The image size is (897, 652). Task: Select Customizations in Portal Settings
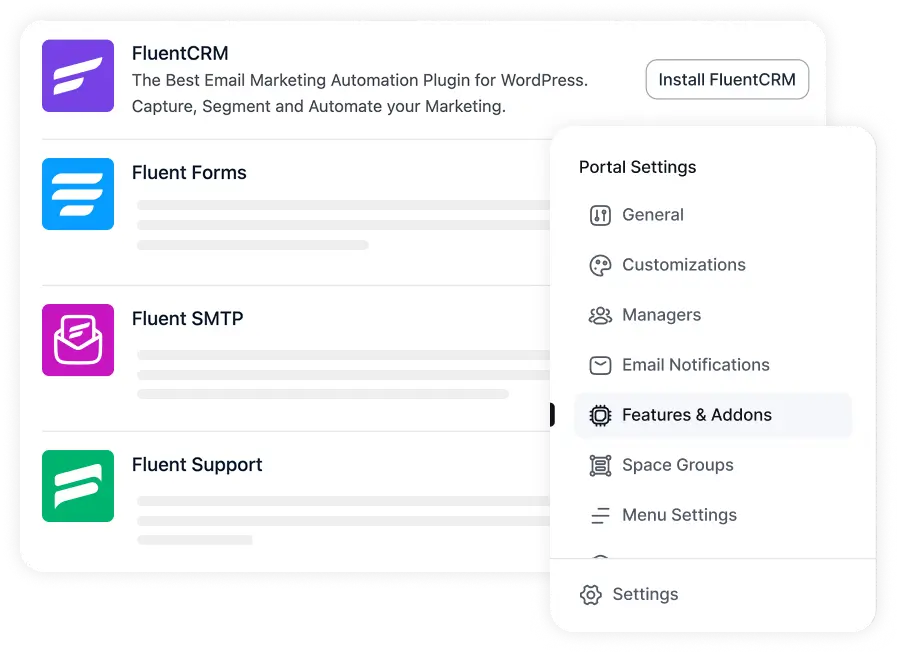click(684, 265)
